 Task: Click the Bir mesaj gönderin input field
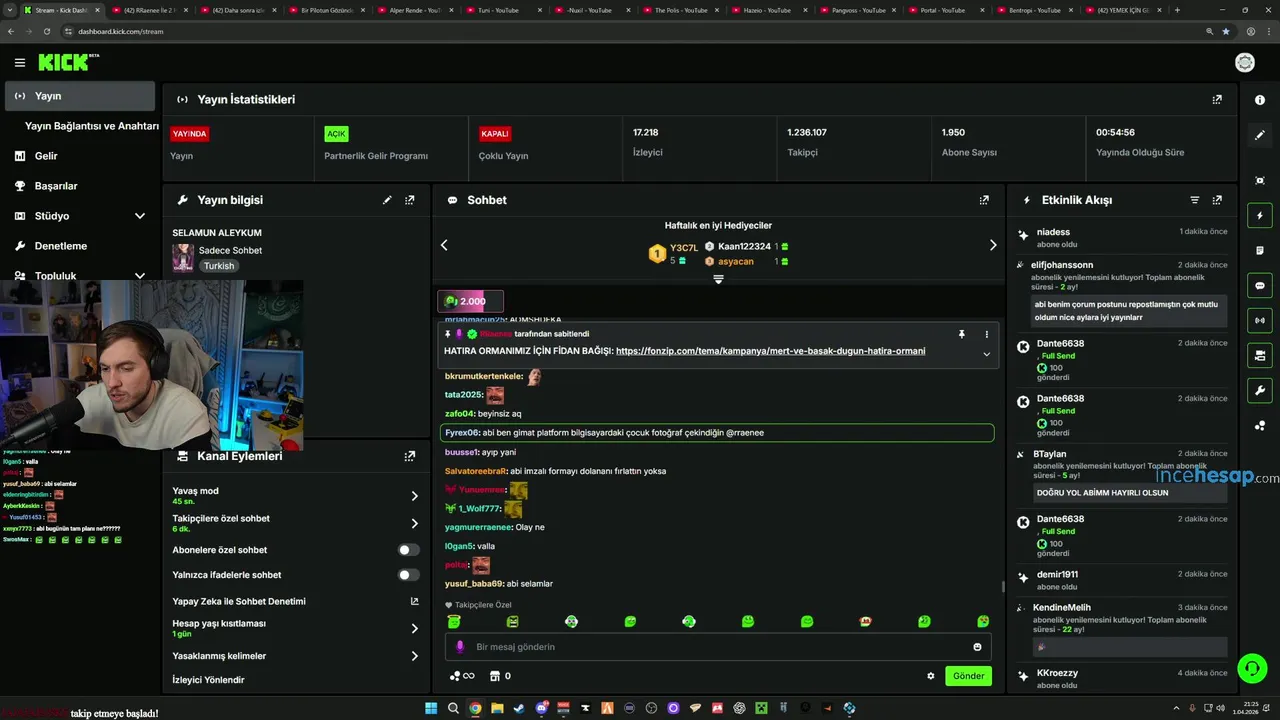pyautogui.click(x=718, y=647)
